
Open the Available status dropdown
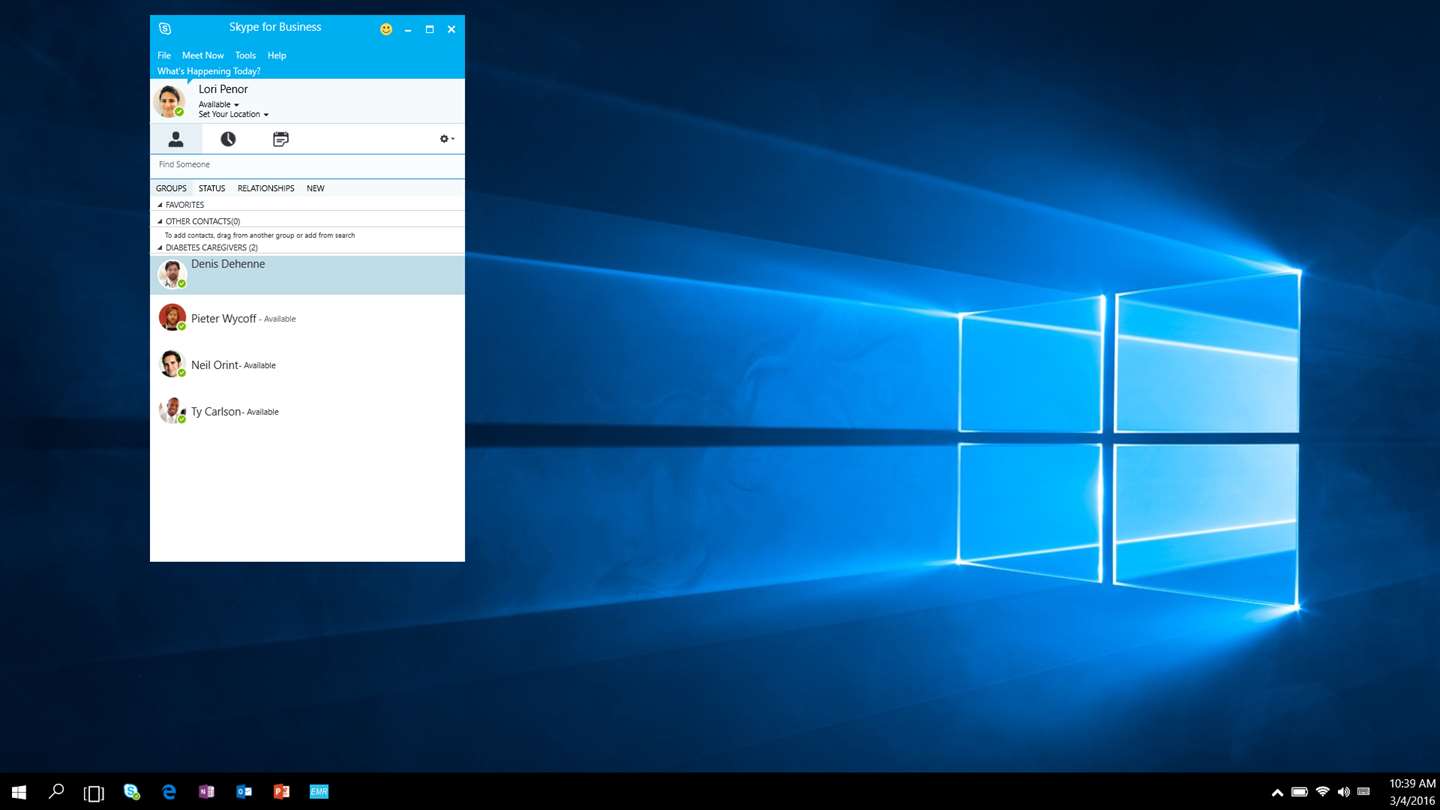pyautogui.click(x=218, y=104)
